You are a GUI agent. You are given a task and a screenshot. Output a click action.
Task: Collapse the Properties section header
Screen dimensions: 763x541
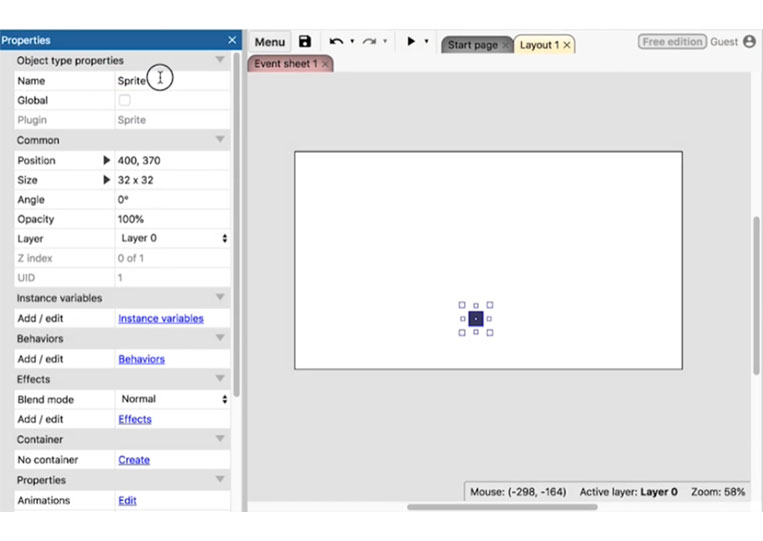click(x=220, y=479)
